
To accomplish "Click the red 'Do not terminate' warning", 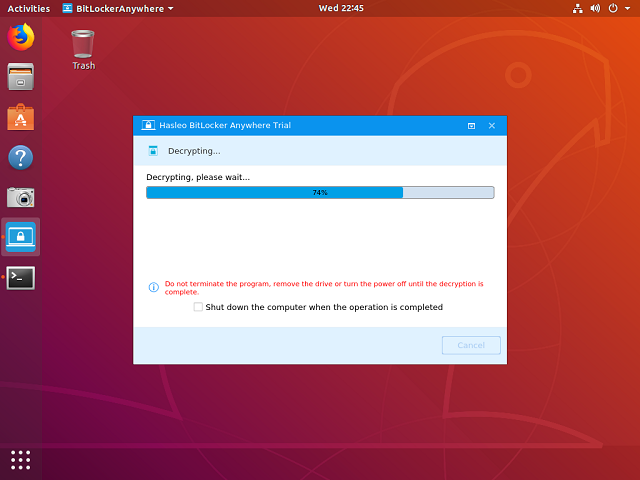I will click(x=324, y=288).
